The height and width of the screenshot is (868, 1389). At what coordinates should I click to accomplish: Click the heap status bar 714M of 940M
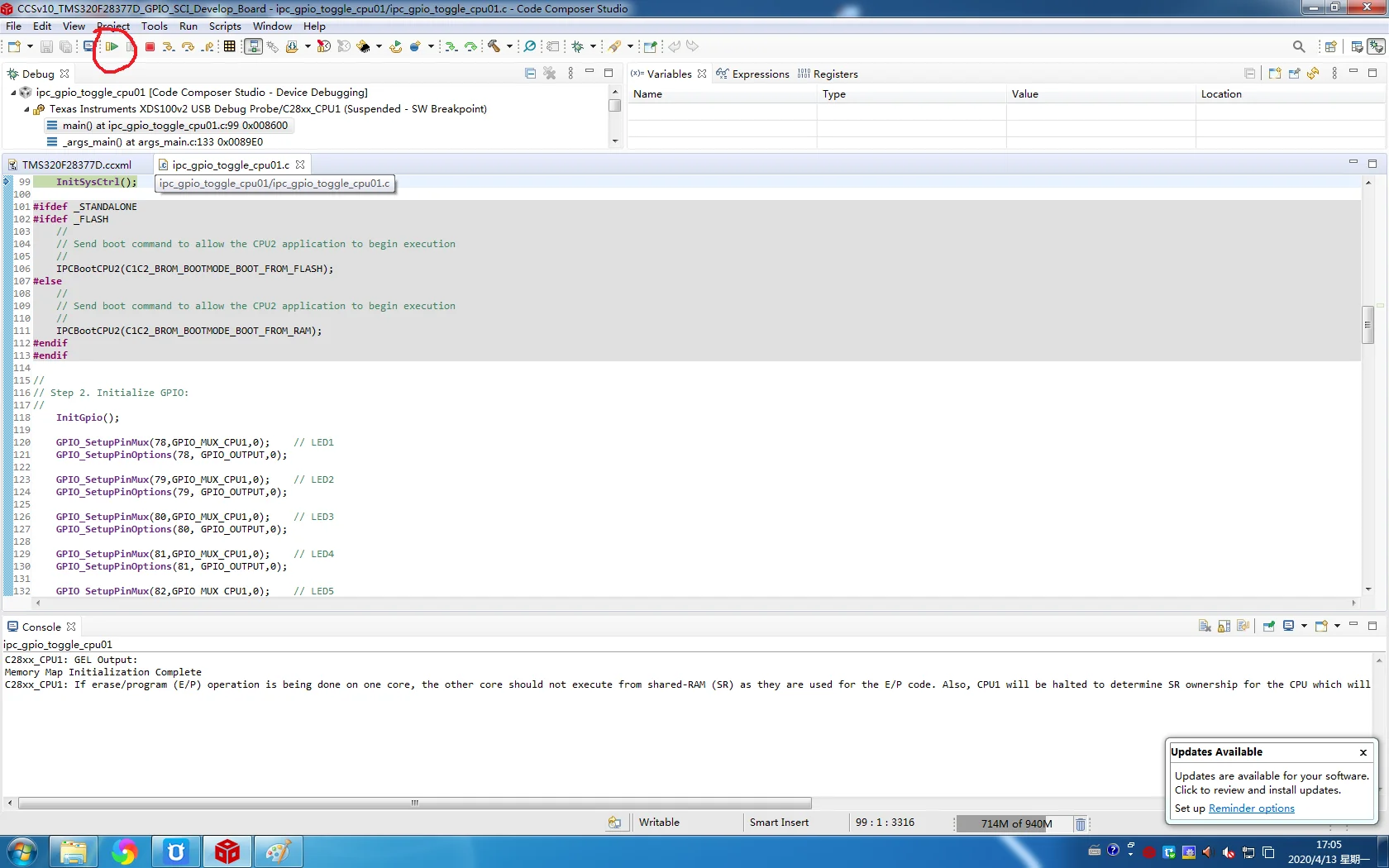1016,823
